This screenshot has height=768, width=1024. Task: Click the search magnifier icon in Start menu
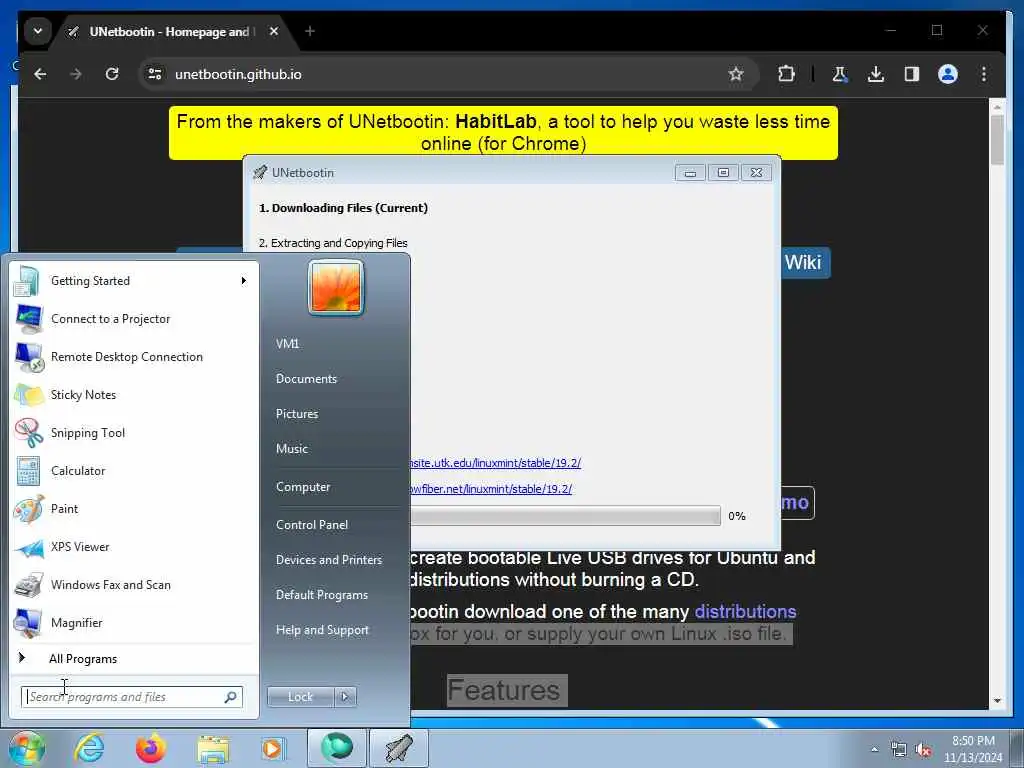230,697
